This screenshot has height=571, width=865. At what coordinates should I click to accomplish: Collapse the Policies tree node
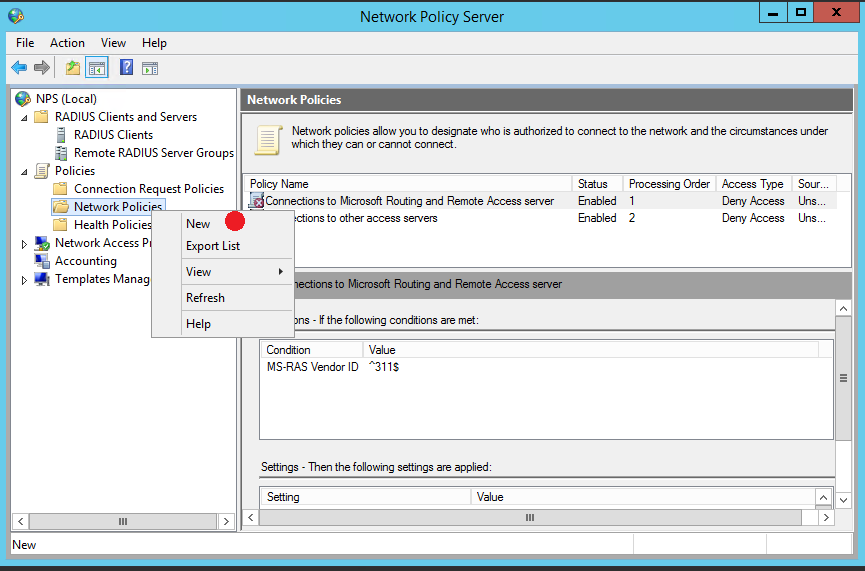pos(24,172)
